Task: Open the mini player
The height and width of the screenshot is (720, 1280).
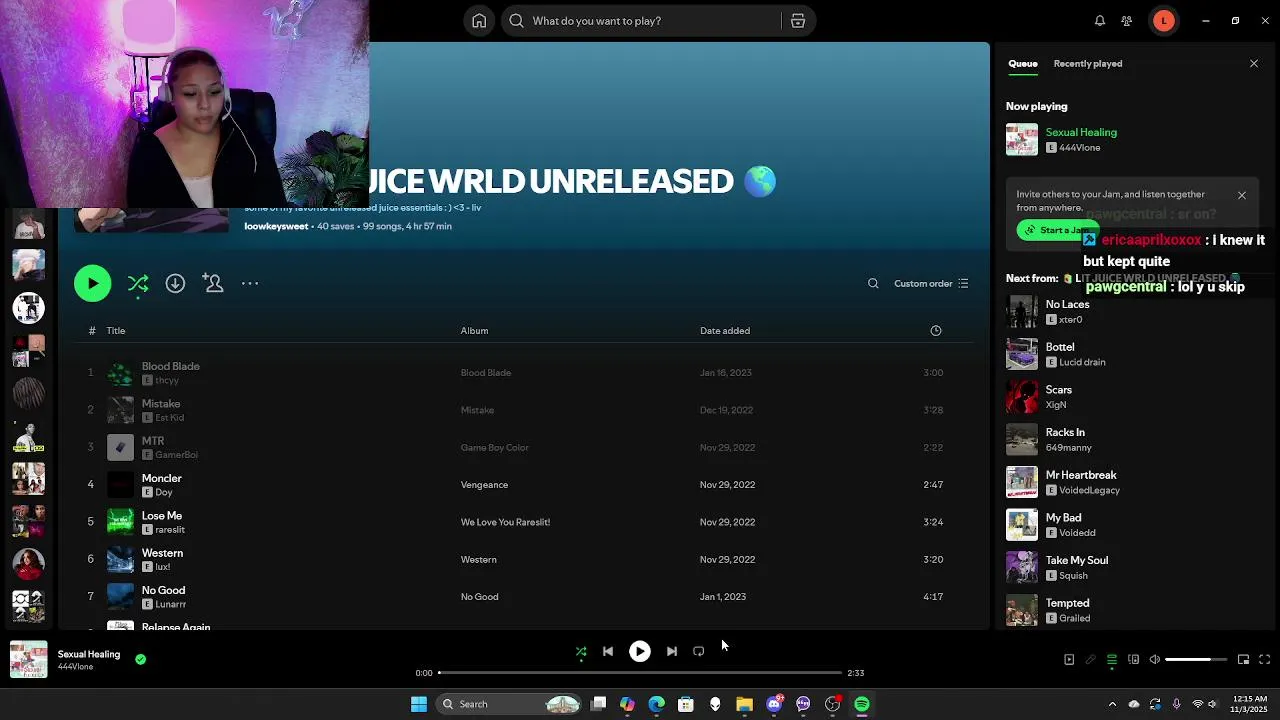Action: tap(1243, 660)
